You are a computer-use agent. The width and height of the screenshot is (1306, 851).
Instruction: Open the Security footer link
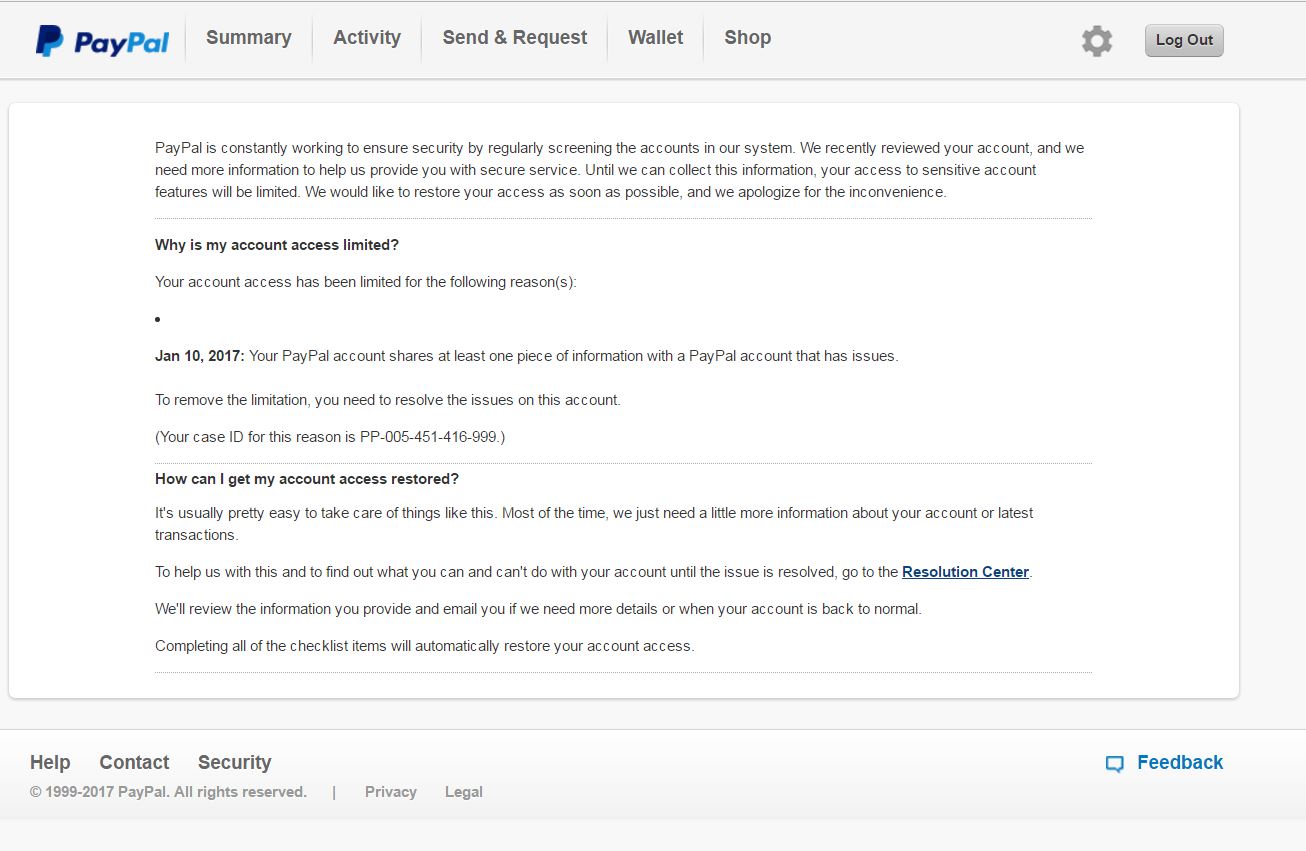pyautogui.click(x=235, y=762)
